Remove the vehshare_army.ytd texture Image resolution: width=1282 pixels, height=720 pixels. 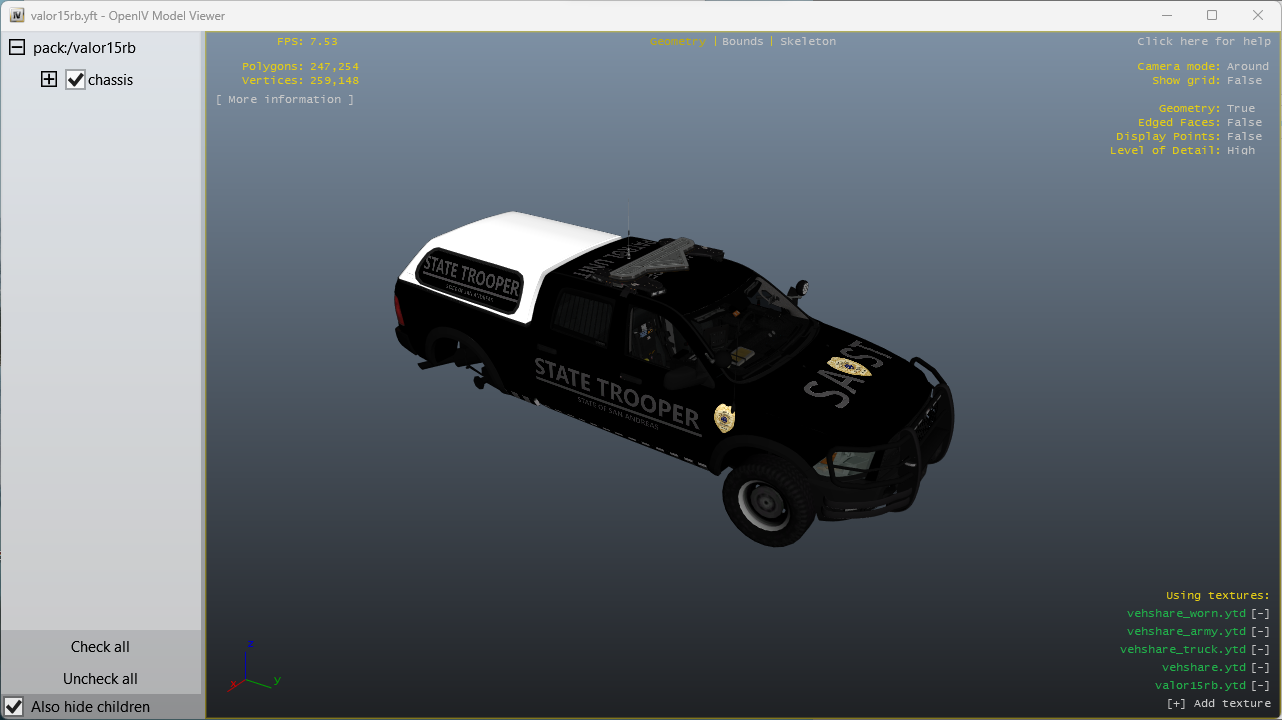point(1260,632)
